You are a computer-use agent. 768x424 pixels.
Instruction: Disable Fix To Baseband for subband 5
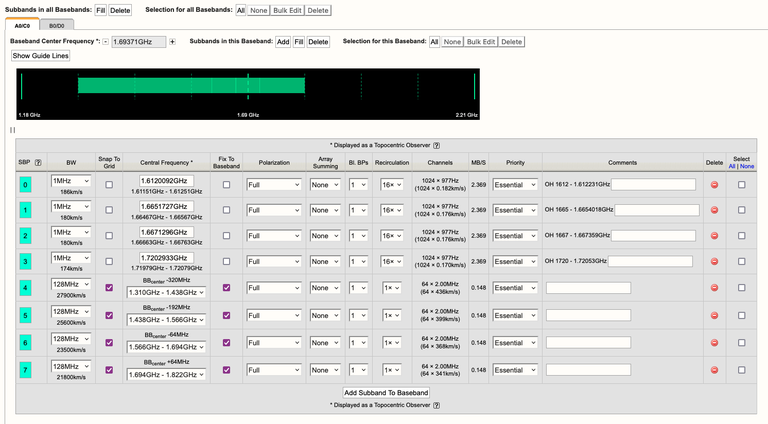click(x=226, y=315)
